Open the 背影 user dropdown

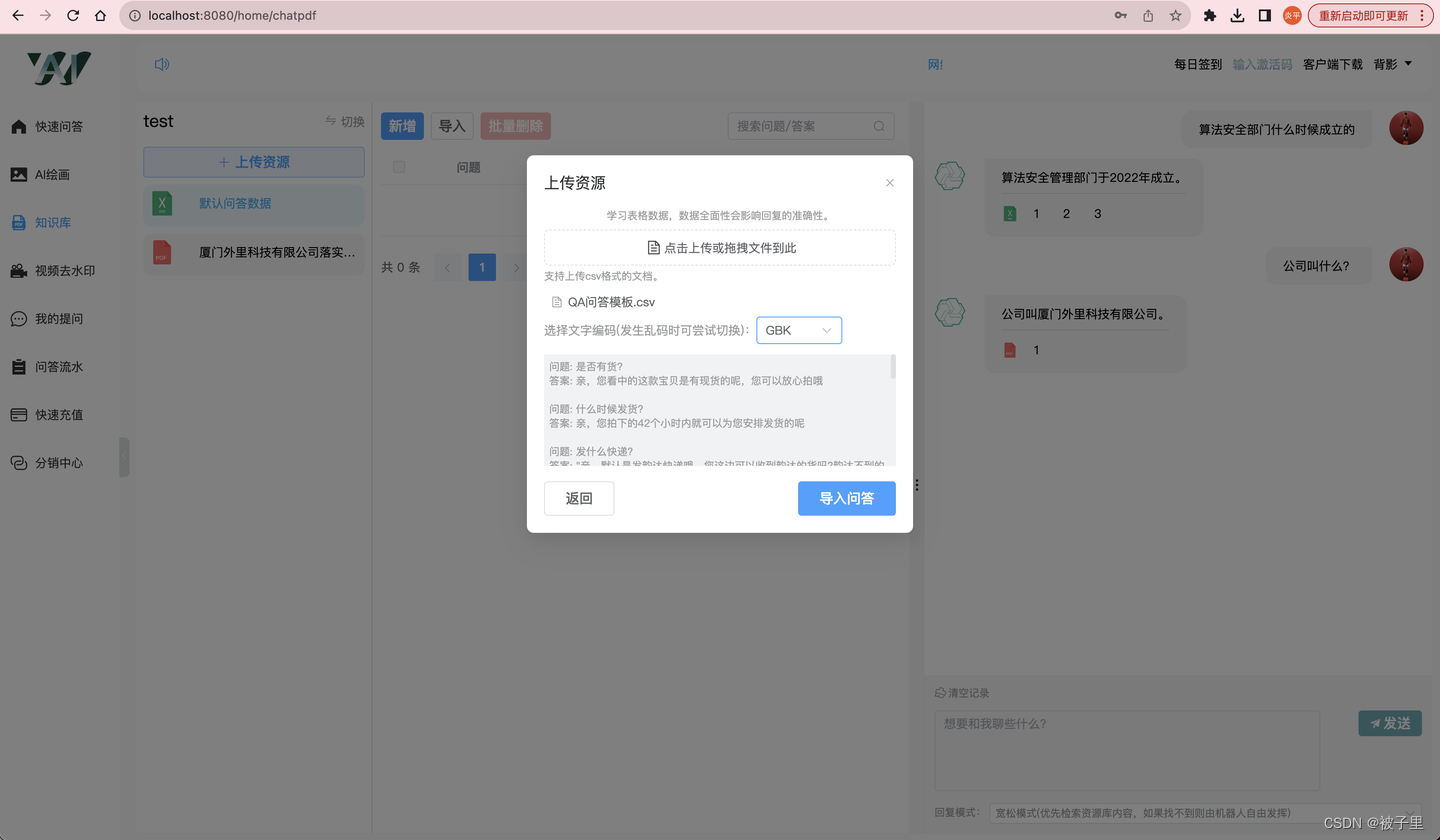(x=1393, y=64)
